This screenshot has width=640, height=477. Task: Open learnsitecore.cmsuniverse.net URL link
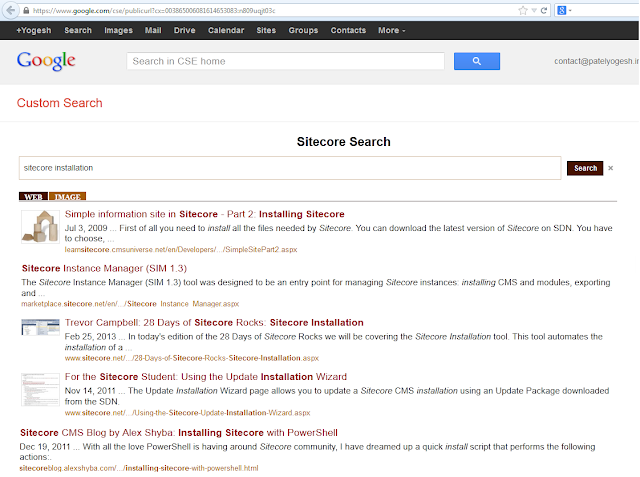[181, 249]
